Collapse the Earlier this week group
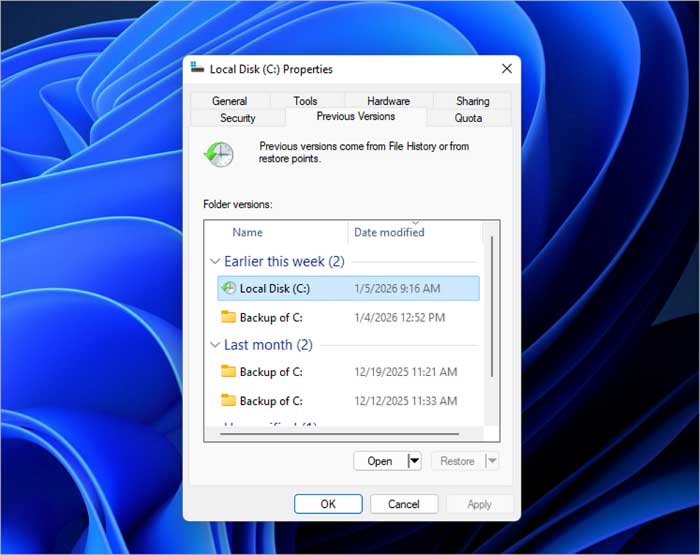This screenshot has width=700, height=555. (214, 262)
